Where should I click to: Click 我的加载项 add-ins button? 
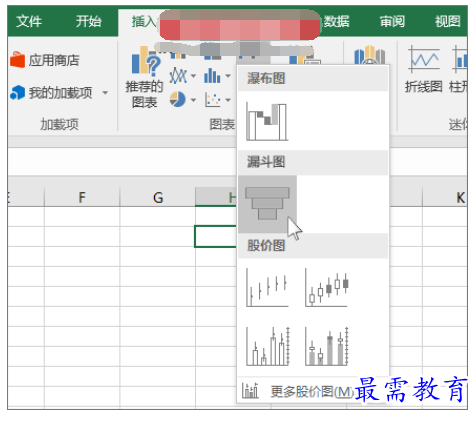52,92
